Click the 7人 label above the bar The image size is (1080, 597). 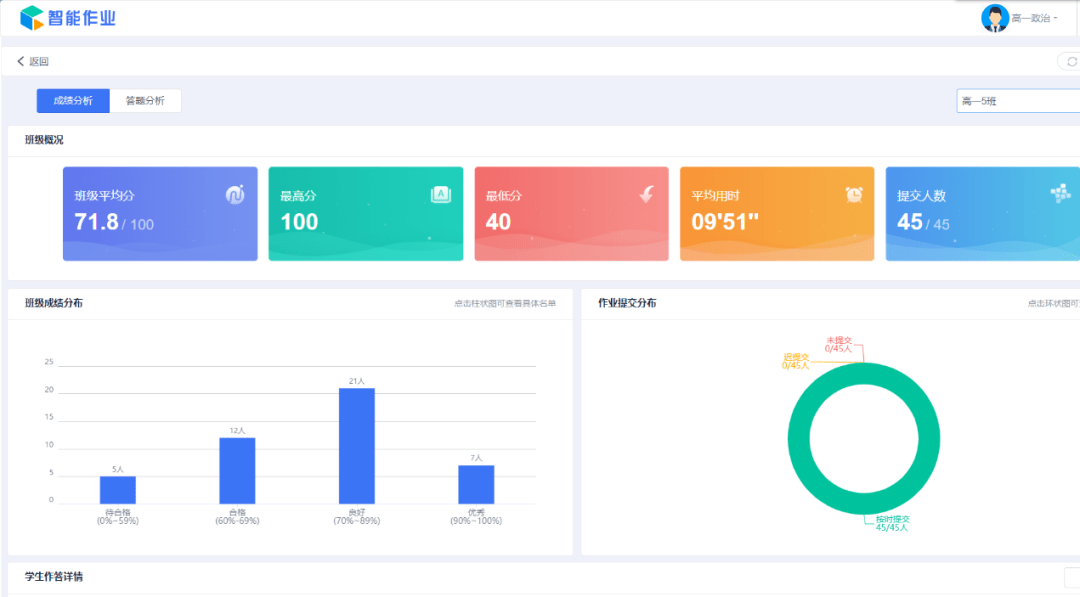tap(476, 458)
